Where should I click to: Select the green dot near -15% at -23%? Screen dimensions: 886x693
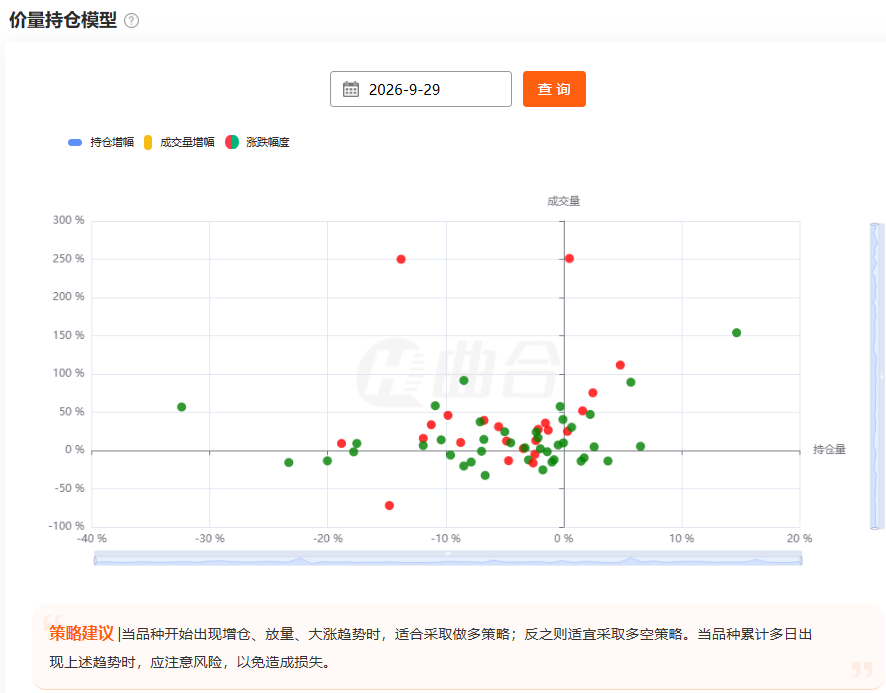[289, 462]
